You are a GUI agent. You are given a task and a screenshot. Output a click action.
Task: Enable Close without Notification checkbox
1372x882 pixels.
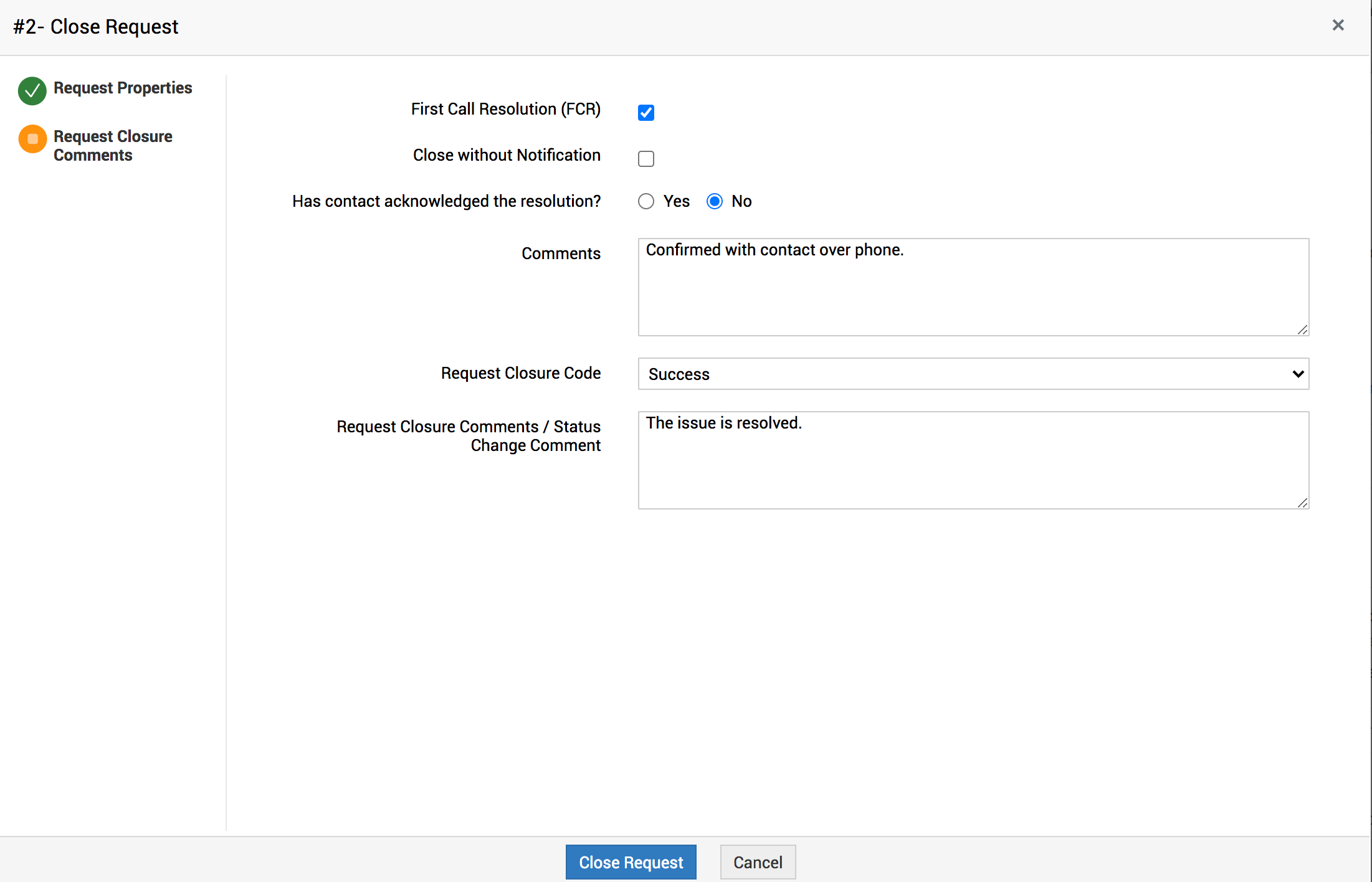tap(646, 159)
